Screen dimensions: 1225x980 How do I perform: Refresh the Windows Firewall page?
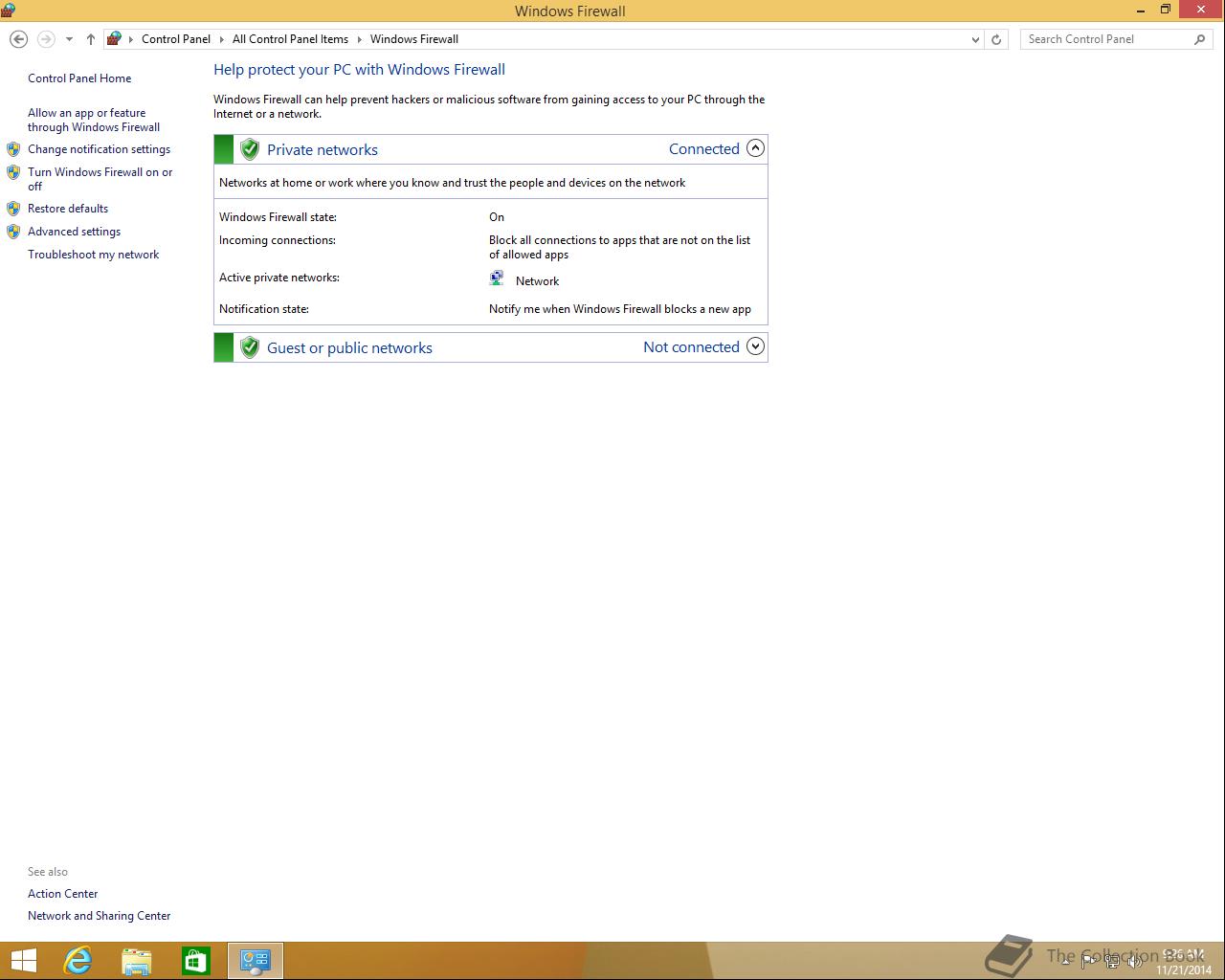pyautogui.click(x=996, y=39)
